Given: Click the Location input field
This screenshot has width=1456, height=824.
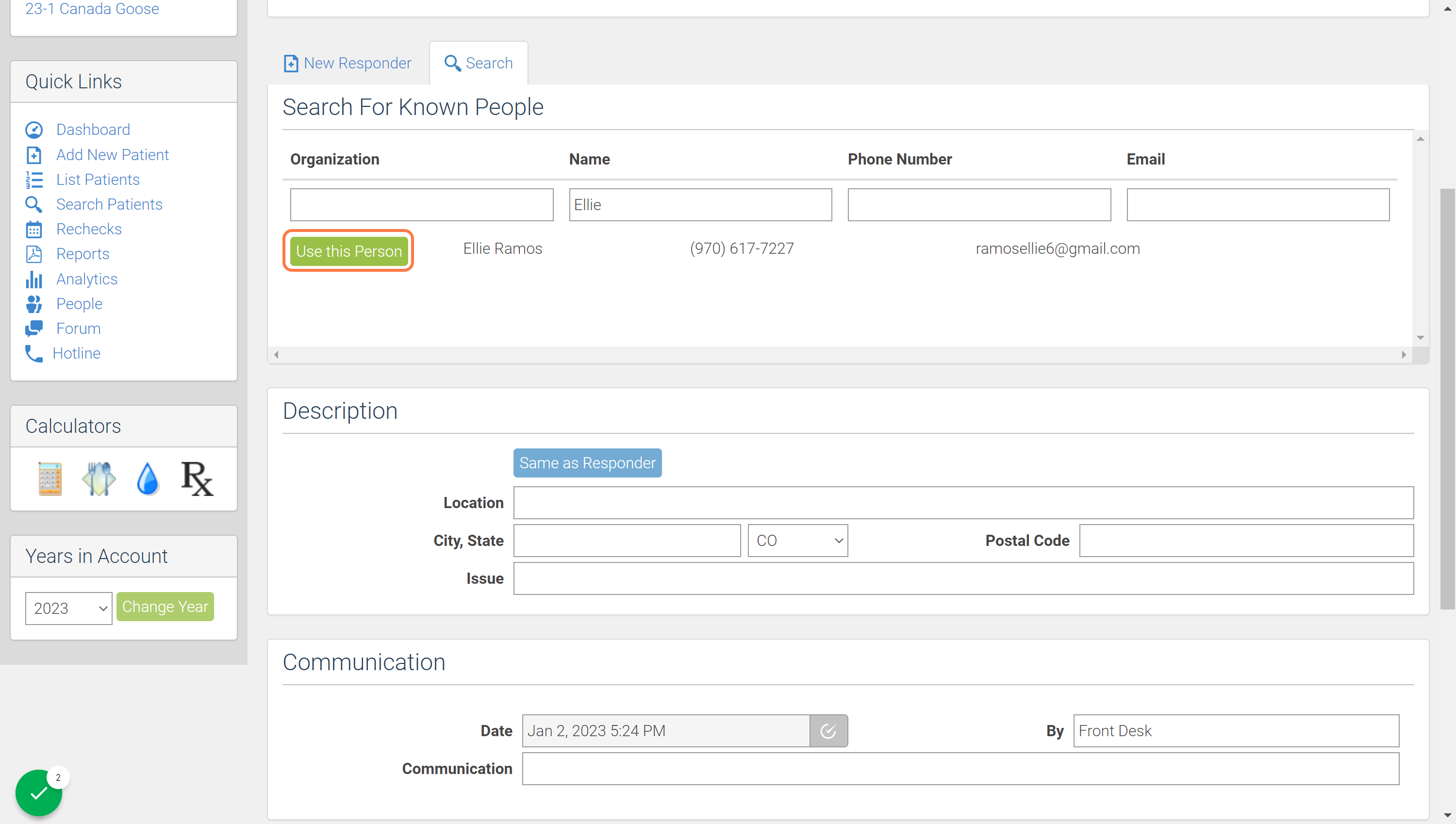Looking at the screenshot, I should coord(964,503).
